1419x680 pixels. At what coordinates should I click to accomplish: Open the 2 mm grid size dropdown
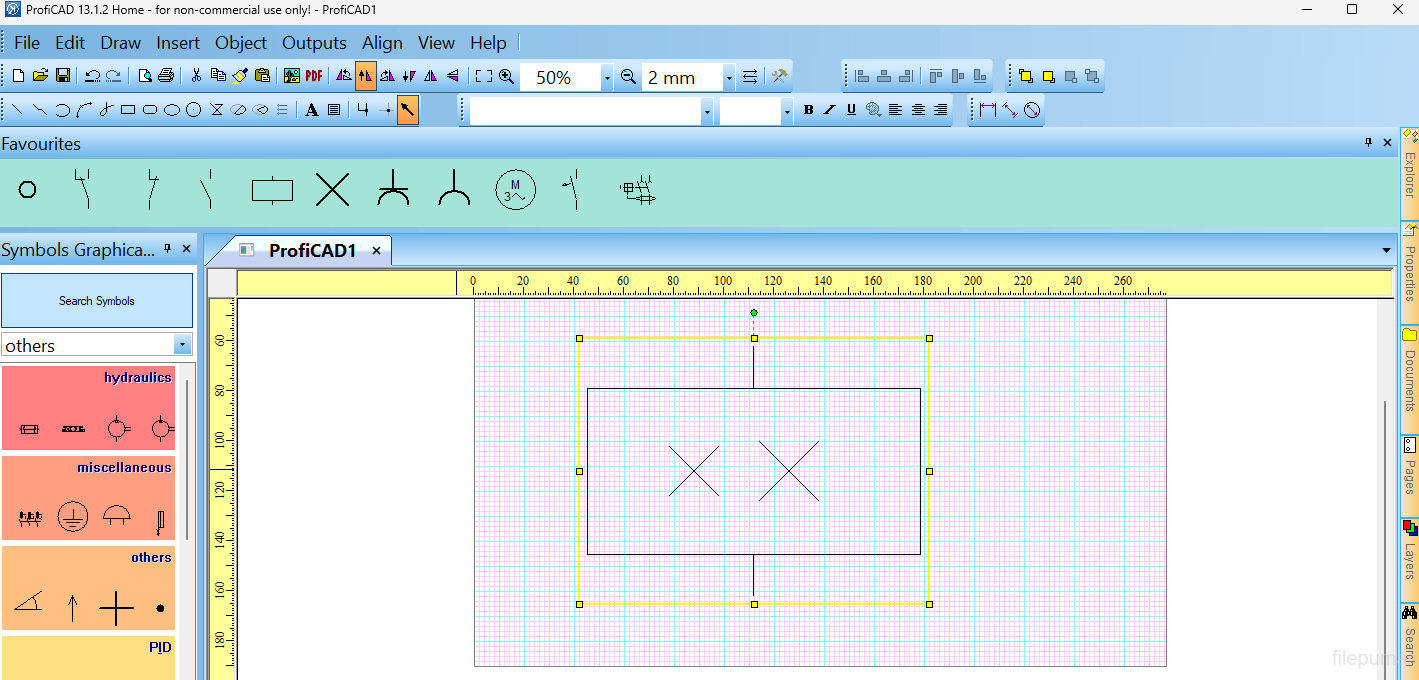coord(728,77)
